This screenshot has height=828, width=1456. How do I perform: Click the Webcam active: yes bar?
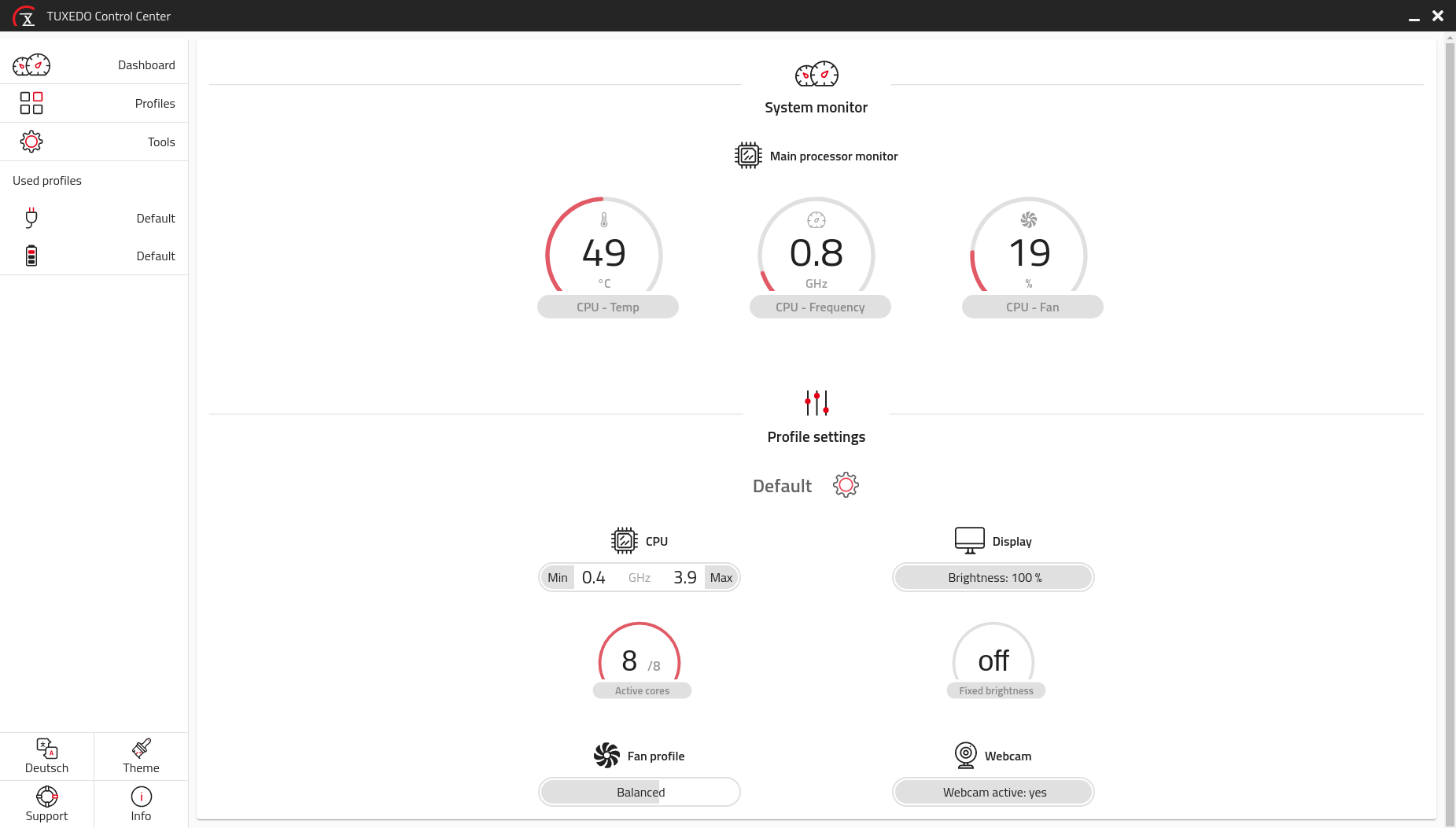(993, 792)
